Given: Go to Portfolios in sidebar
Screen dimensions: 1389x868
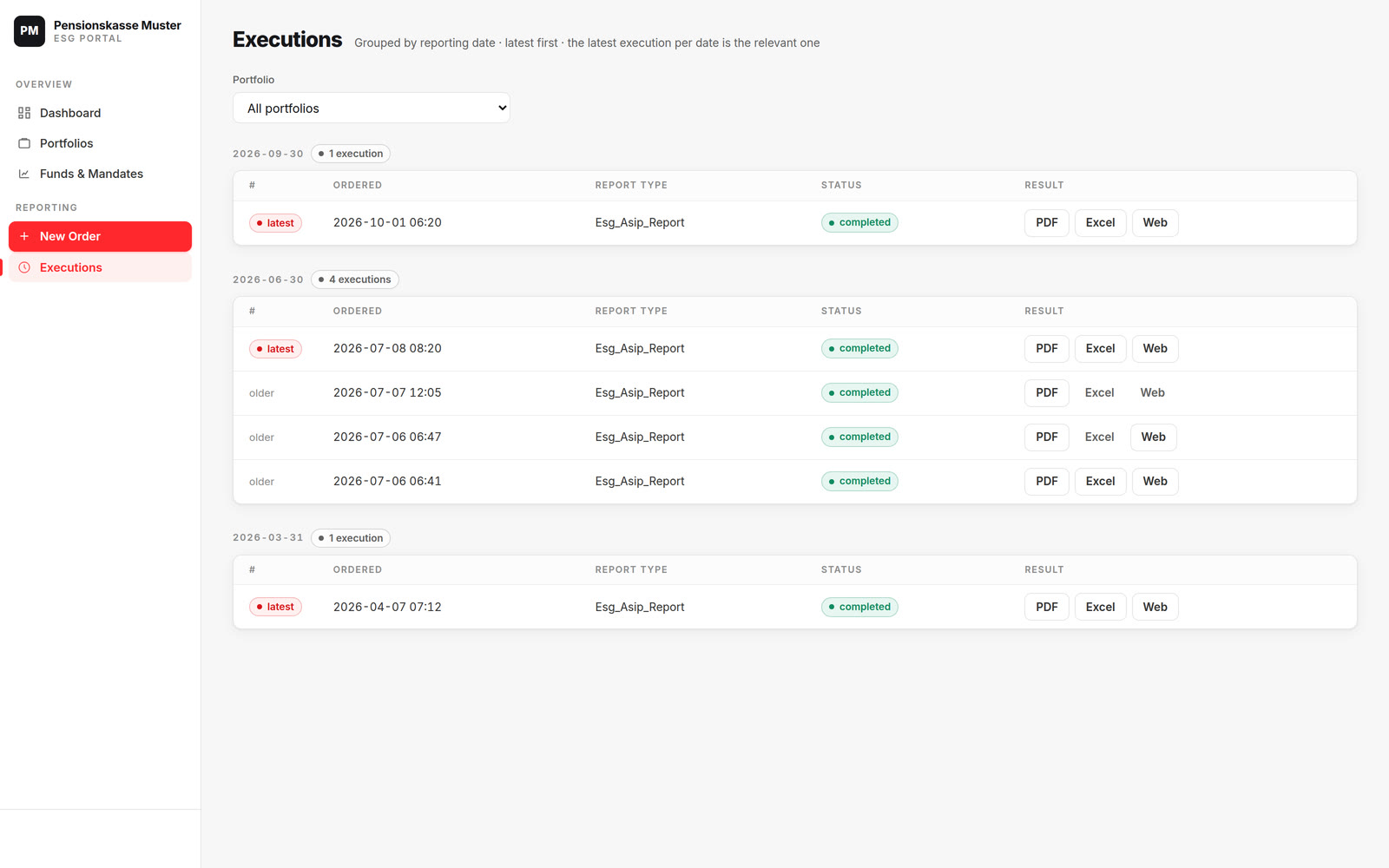Looking at the screenshot, I should point(100,143).
